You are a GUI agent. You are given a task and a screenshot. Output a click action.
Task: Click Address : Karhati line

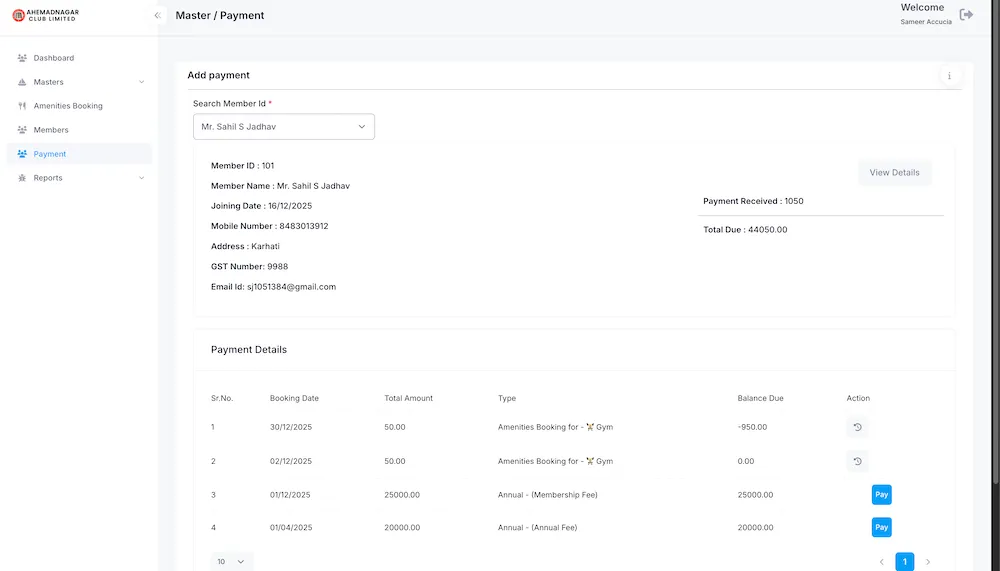point(245,246)
